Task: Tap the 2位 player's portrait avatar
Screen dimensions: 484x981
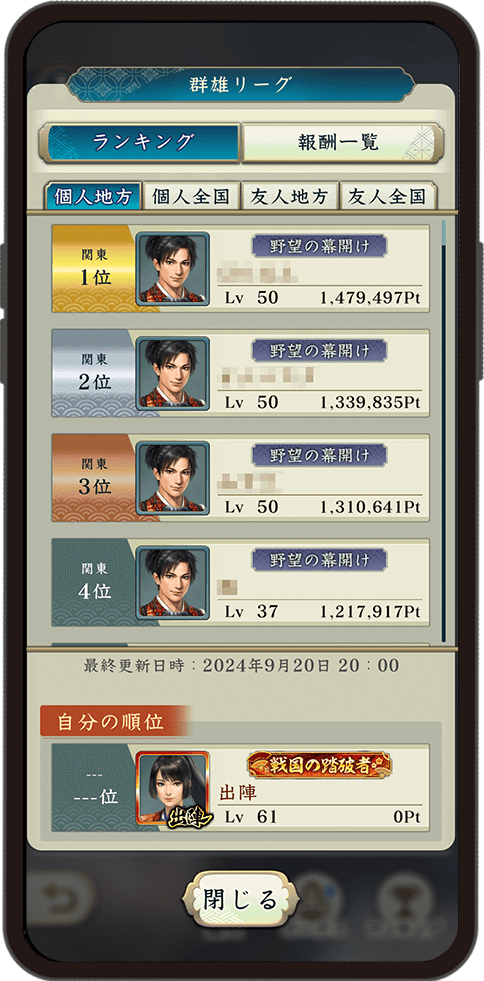Action: coord(173,374)
